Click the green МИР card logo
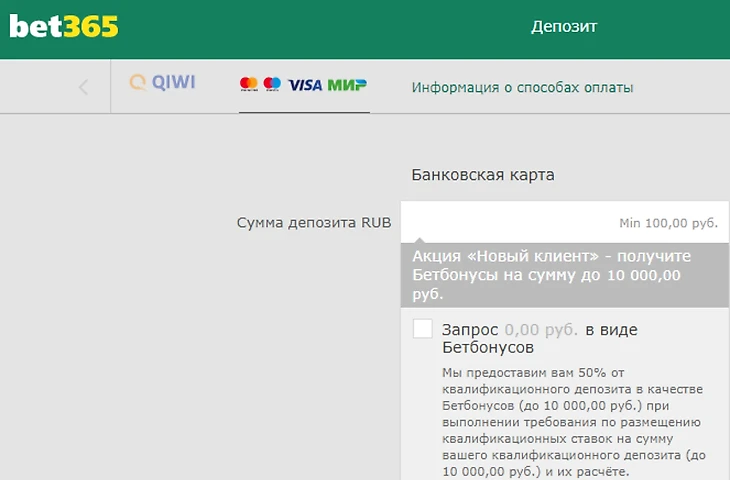Screen dimensions: 730x480 pos(347,85)
